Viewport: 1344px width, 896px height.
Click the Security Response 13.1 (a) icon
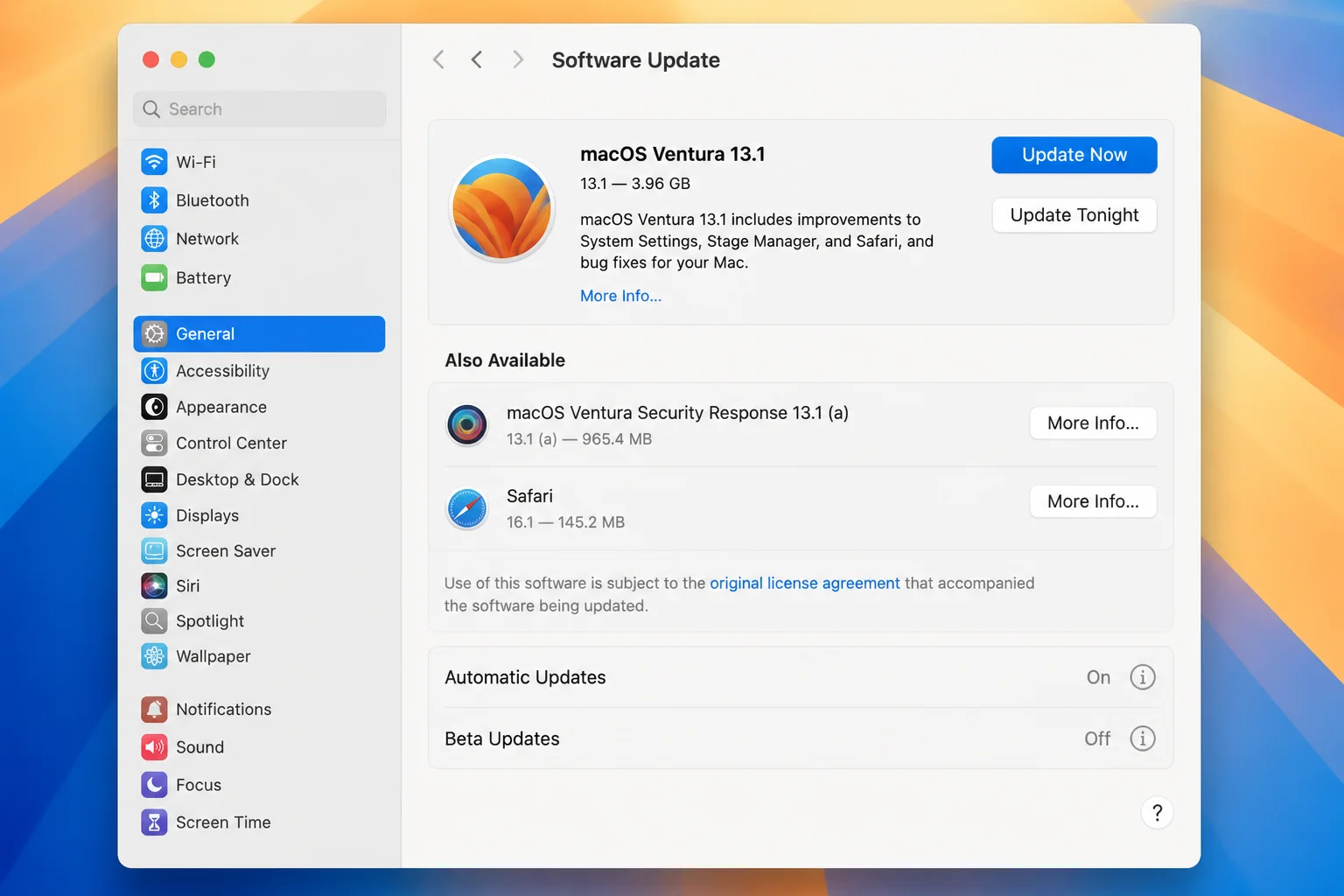click(x=467, y=425)
